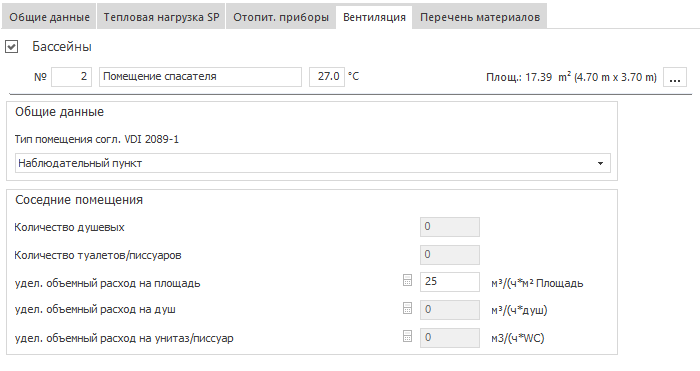
Task: Click the temperature field 27.0
Action: click(327, 77)
